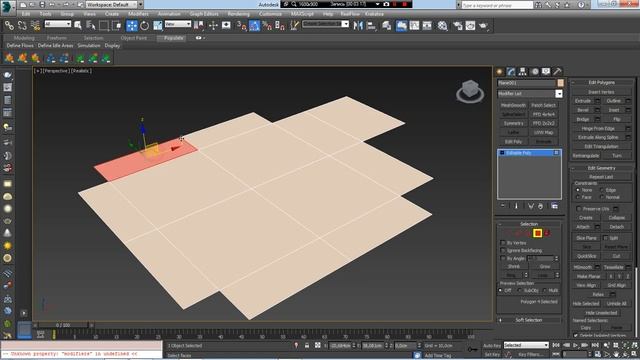Open the Render Setup icon
Screen dimensions: 640x360
click(x=458, y=26)
